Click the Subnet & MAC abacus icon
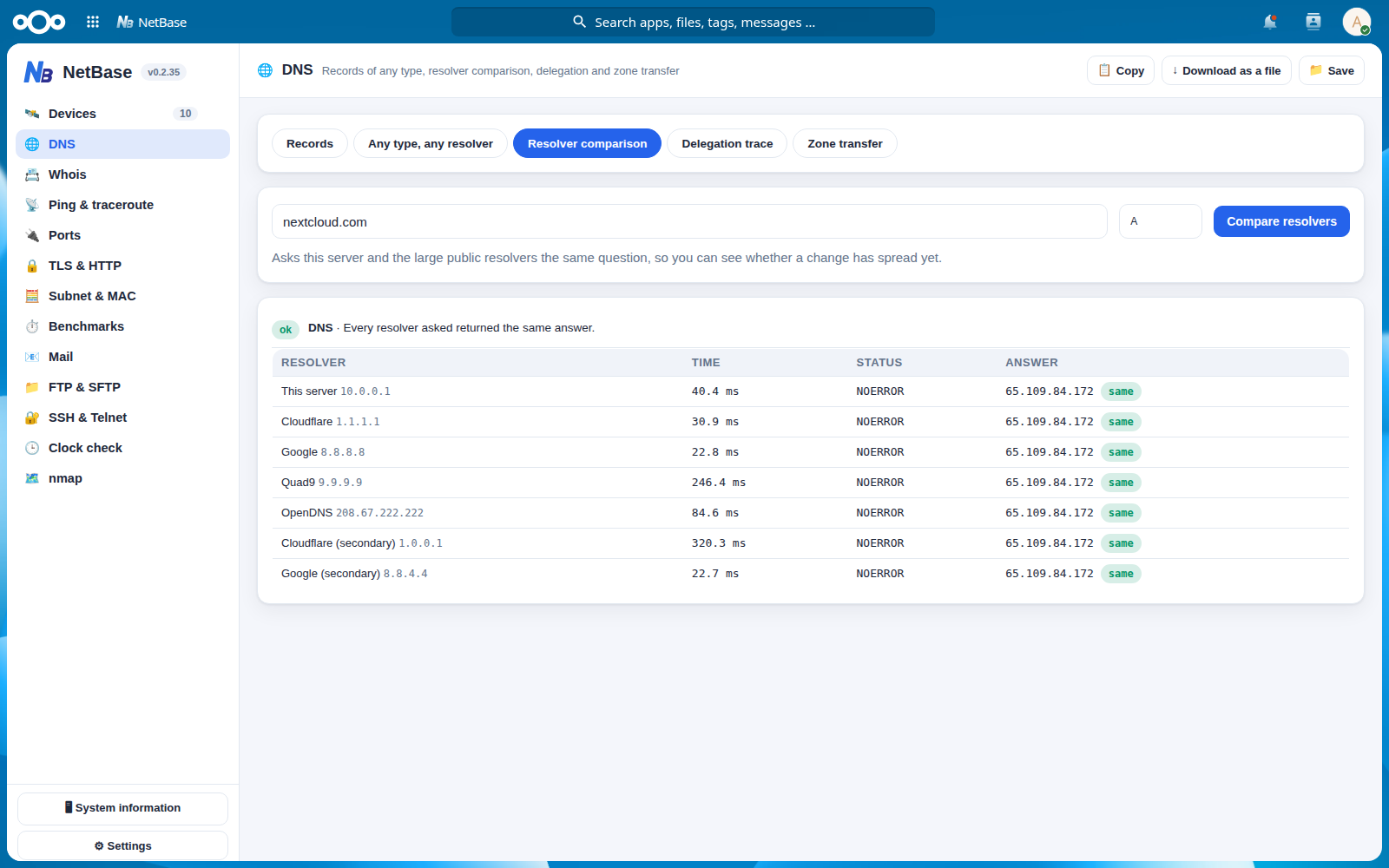 pyautogui.click(x=32, y=296)
